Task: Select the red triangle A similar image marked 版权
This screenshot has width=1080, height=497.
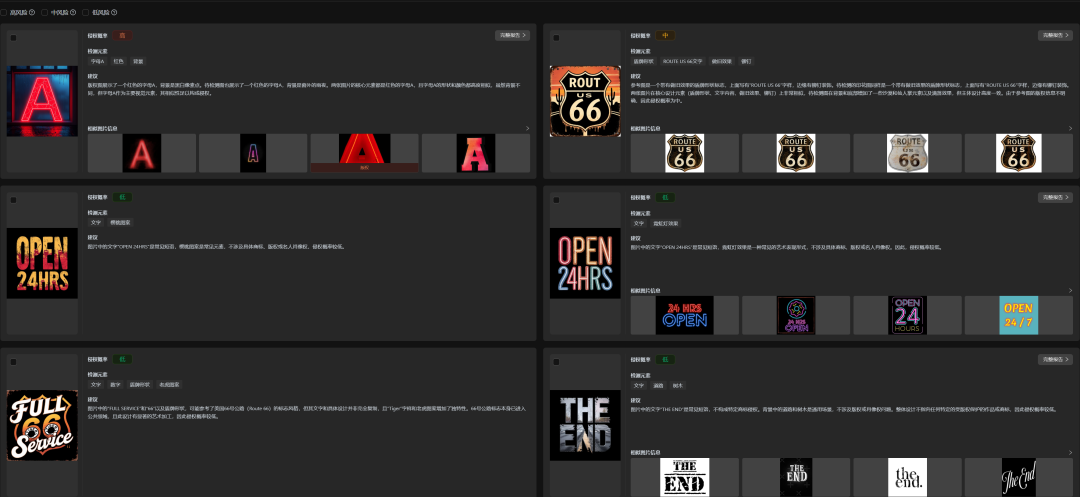Action: point(364,153)
